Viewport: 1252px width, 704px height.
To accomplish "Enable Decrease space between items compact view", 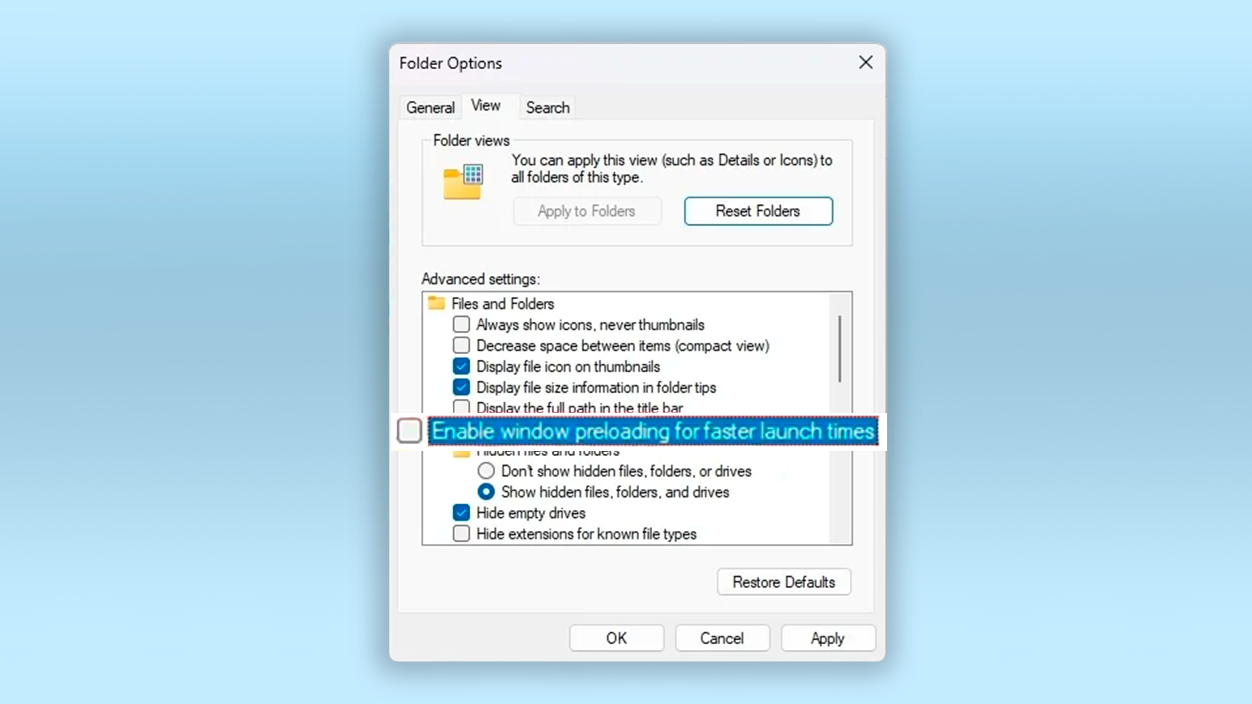I will click(x=461, y=345).
